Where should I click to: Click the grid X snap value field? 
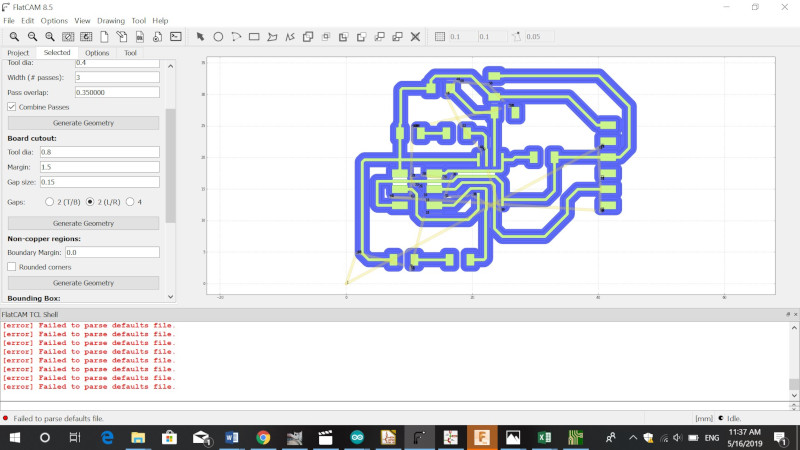[462, 37]
